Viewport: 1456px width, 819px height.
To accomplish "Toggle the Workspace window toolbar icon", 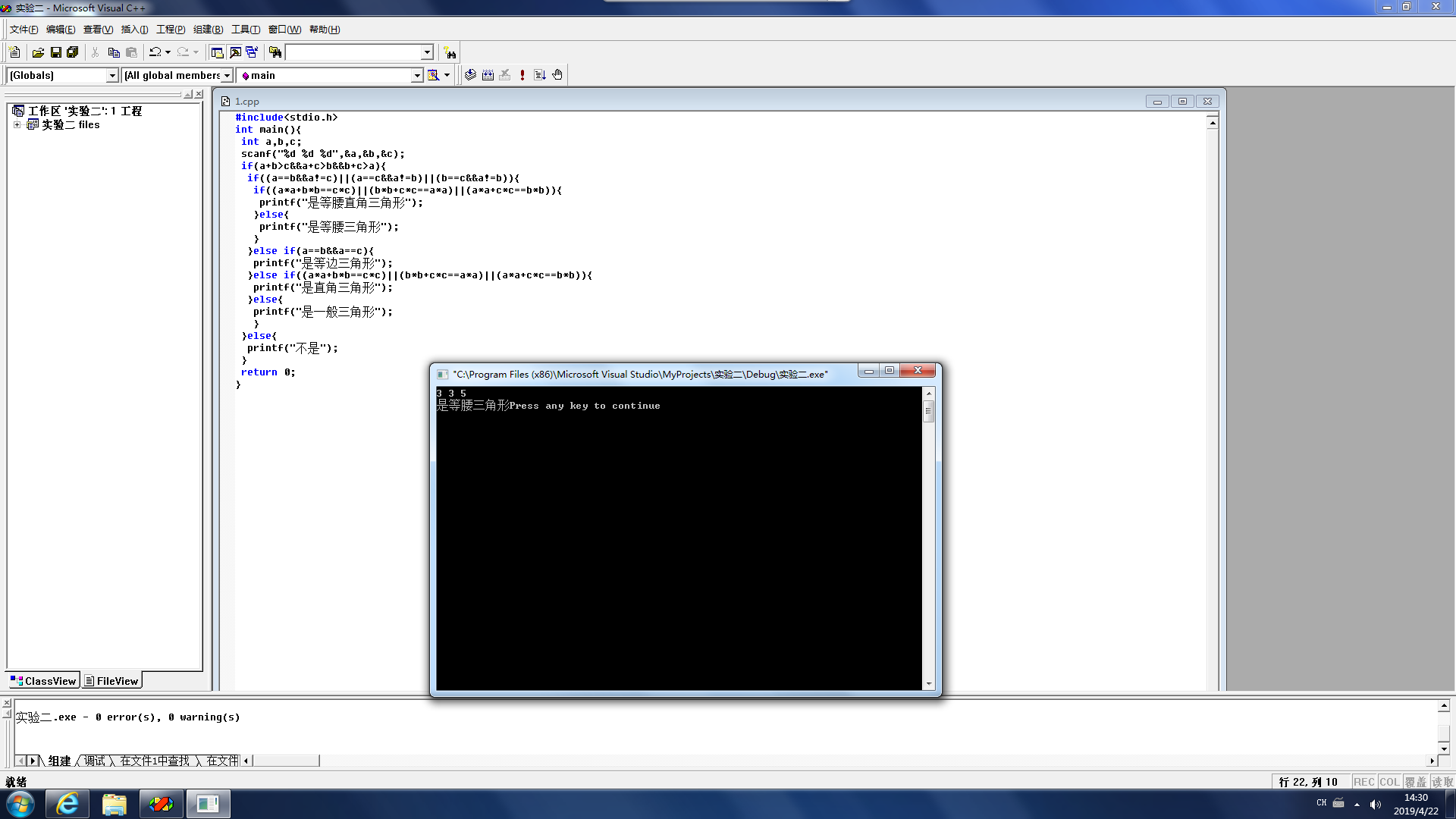I will coord(217,52).
